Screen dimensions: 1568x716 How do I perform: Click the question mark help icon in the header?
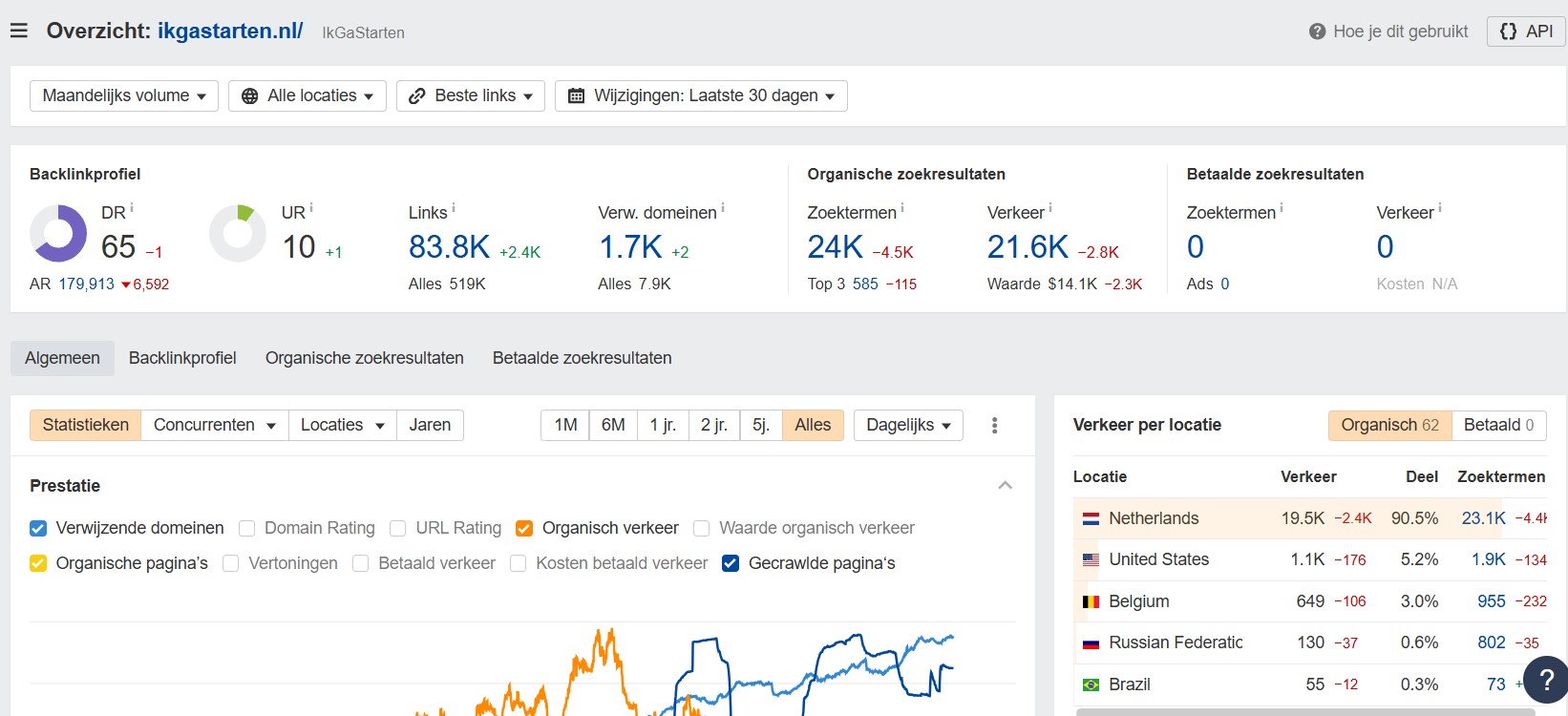(x=1317, y=32)
